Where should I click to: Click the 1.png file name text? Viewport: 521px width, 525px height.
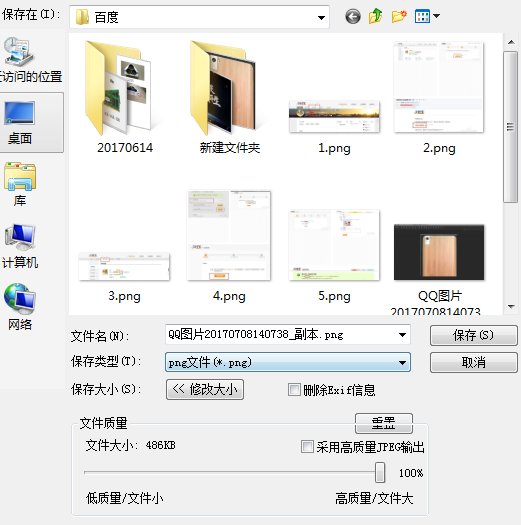tap(334, 148)
